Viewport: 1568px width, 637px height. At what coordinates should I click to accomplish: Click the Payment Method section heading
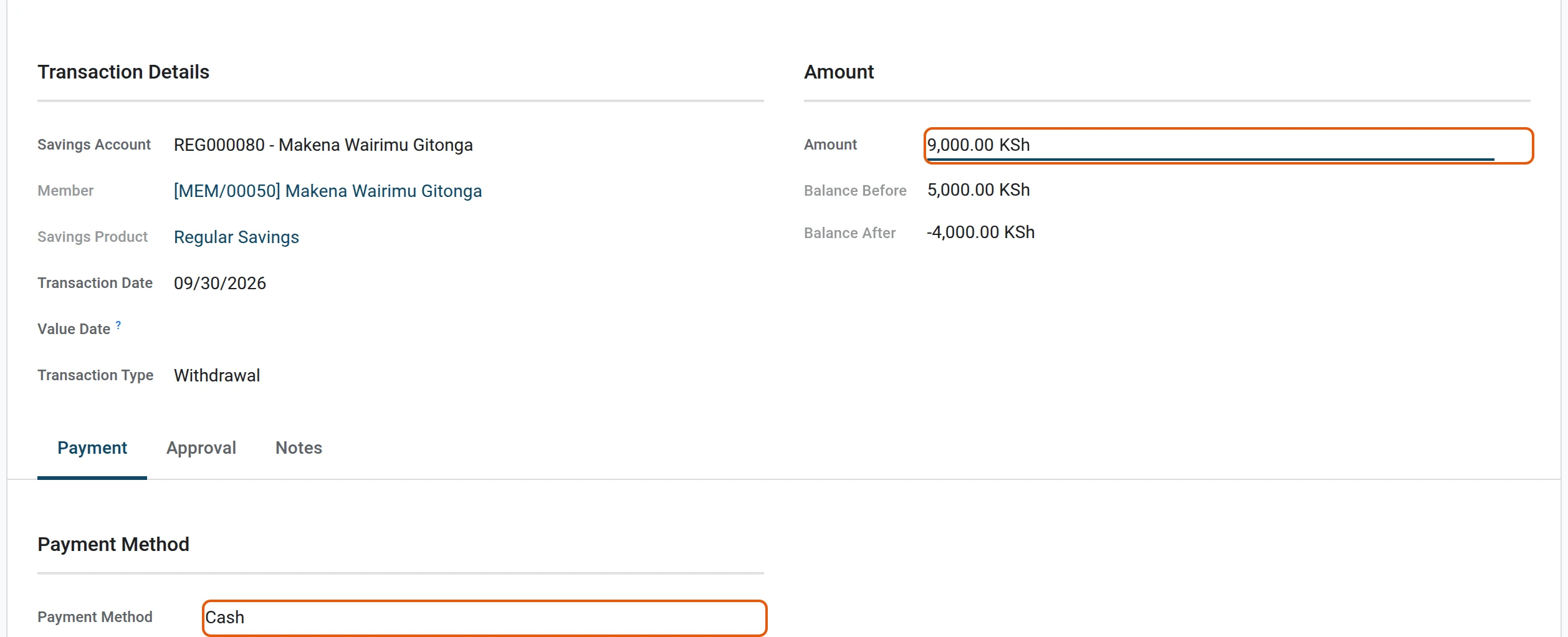[113, 544]
